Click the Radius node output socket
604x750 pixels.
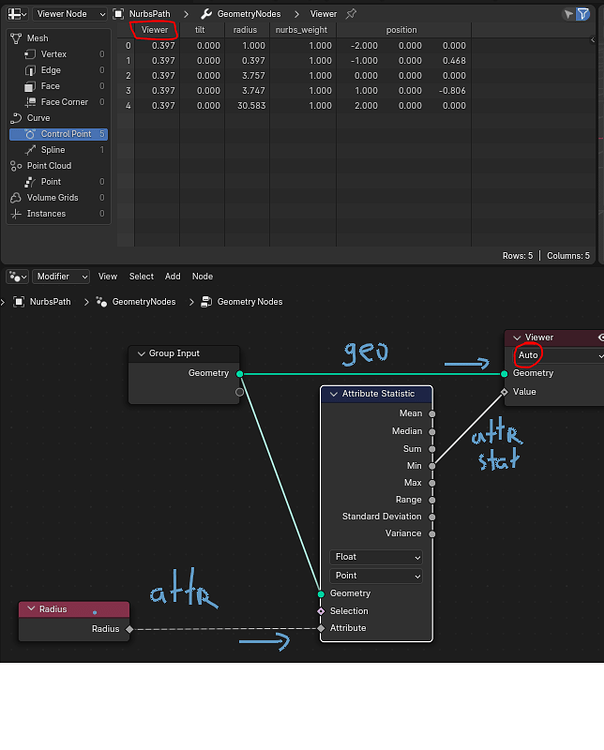coord(129,629)
